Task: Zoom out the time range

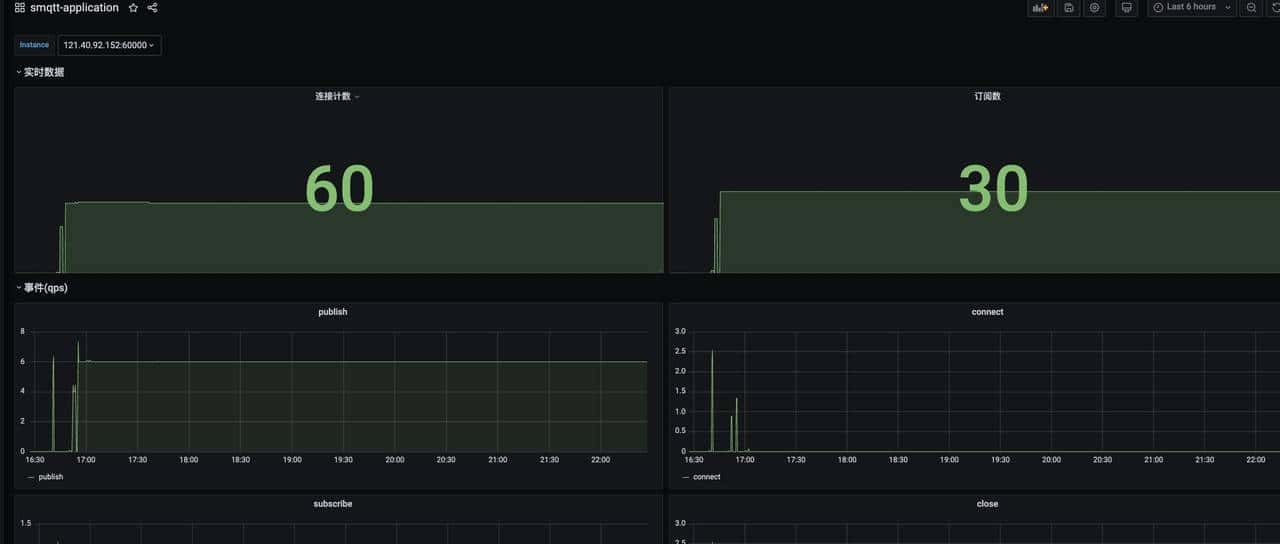Action: point(1251,8)
